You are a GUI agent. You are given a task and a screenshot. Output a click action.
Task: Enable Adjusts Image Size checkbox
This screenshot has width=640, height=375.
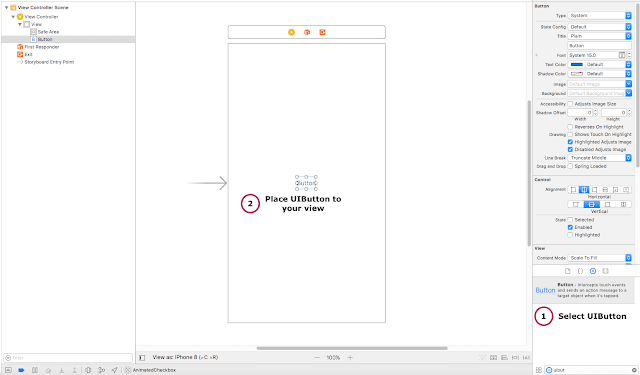tap(570, 104)
